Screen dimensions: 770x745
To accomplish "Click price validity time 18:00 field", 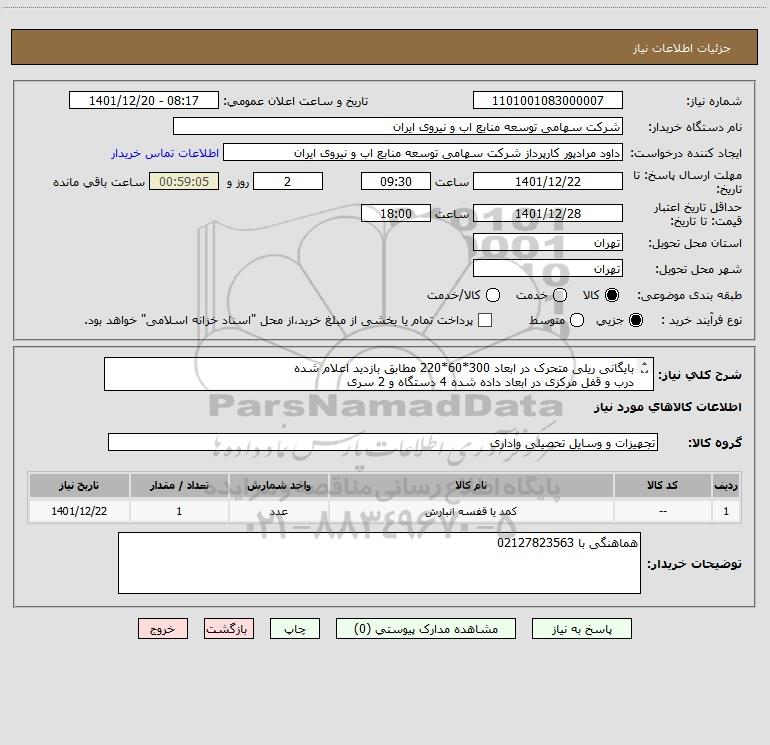I will (396, 214).
